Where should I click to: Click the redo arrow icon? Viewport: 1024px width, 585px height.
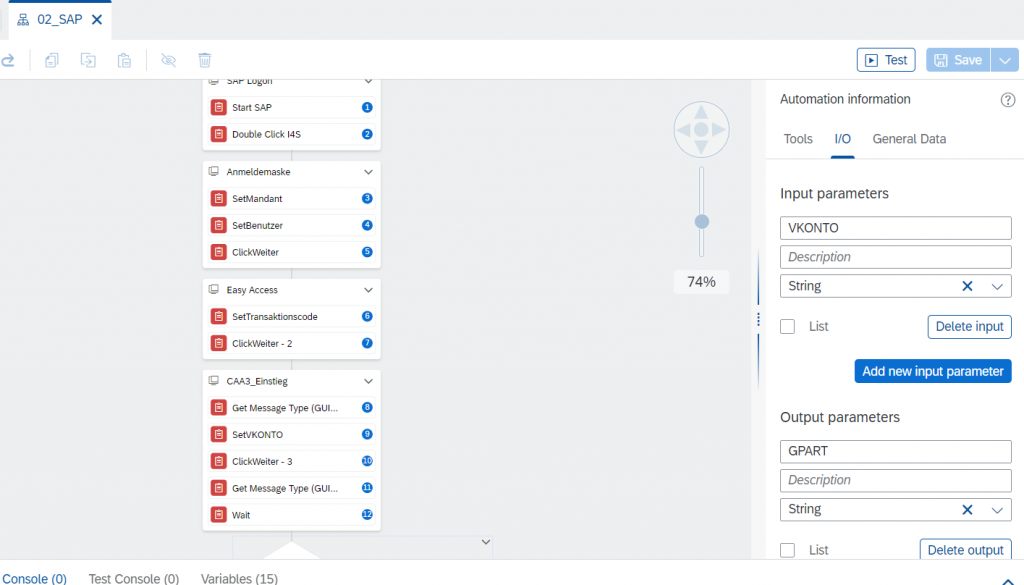click(x=8, y=61)
